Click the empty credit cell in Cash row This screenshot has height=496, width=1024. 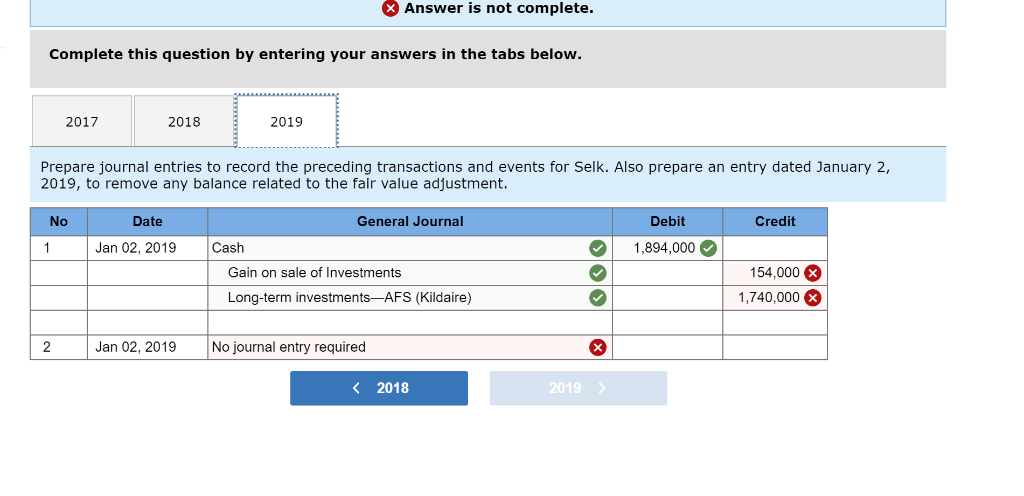775,248
